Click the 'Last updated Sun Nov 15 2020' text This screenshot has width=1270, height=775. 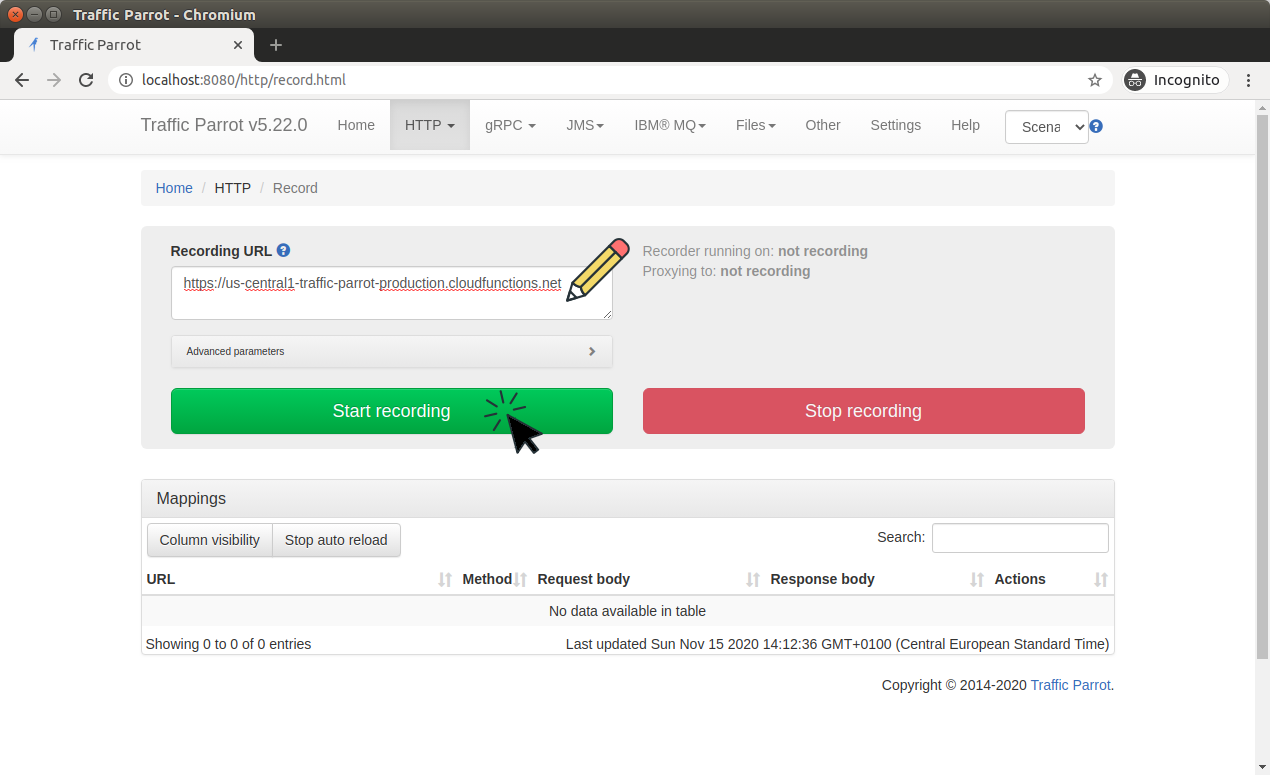[837, 644]
